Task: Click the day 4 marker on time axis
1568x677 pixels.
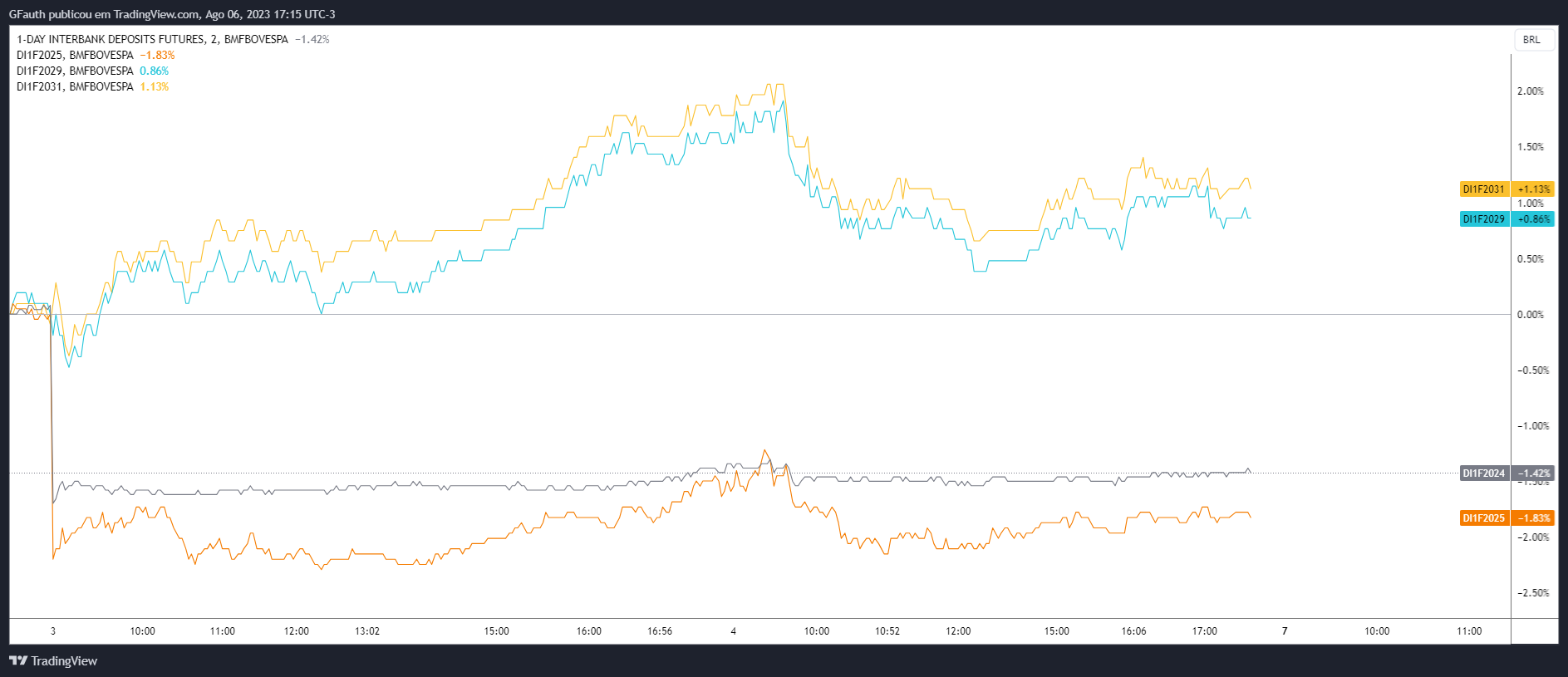Action: point(733,631)
